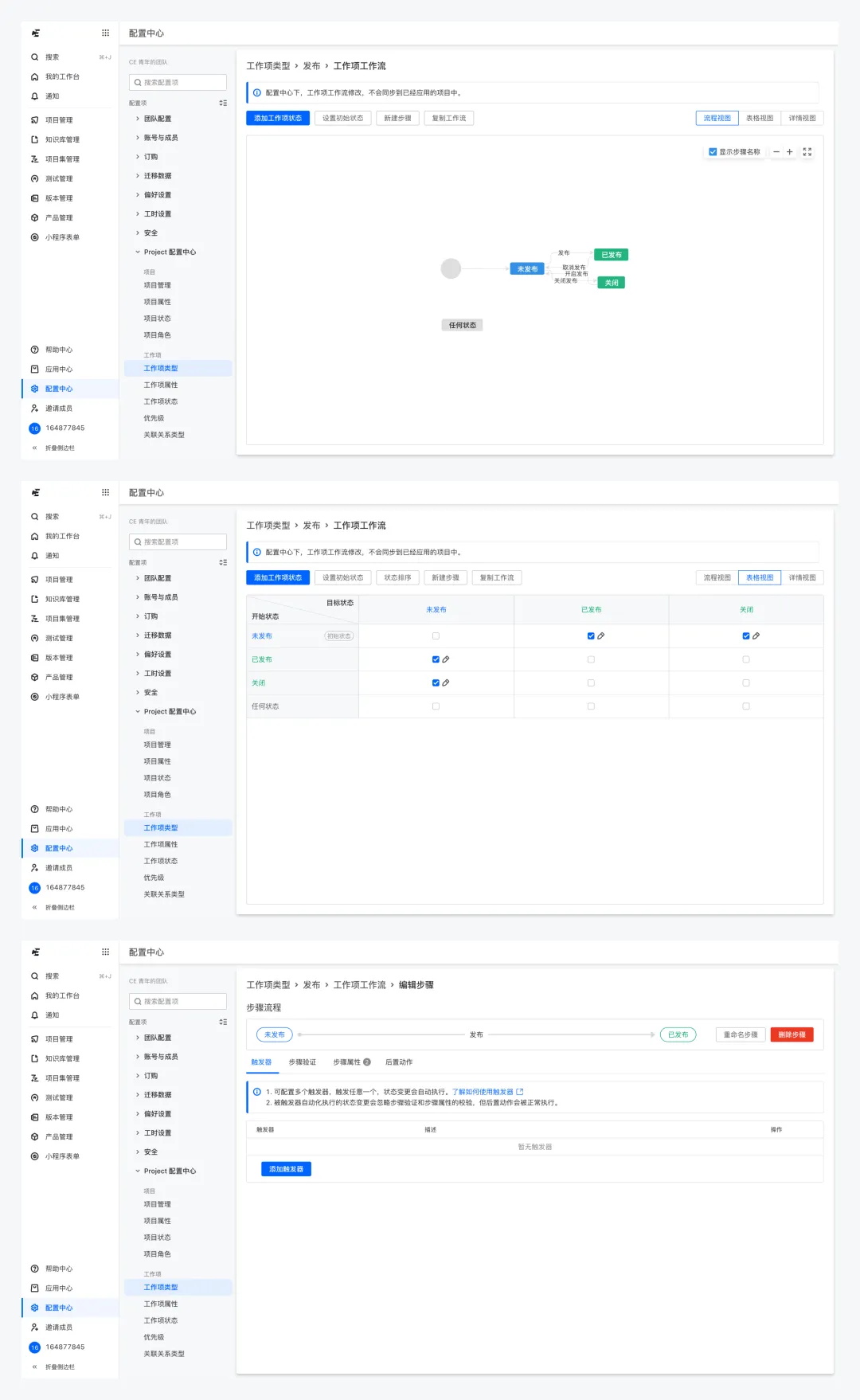Click the blue 添加触发器 button
The width and height of the screenshot is (860, 1400).
pyautogui.click(x=286, y=1169)
